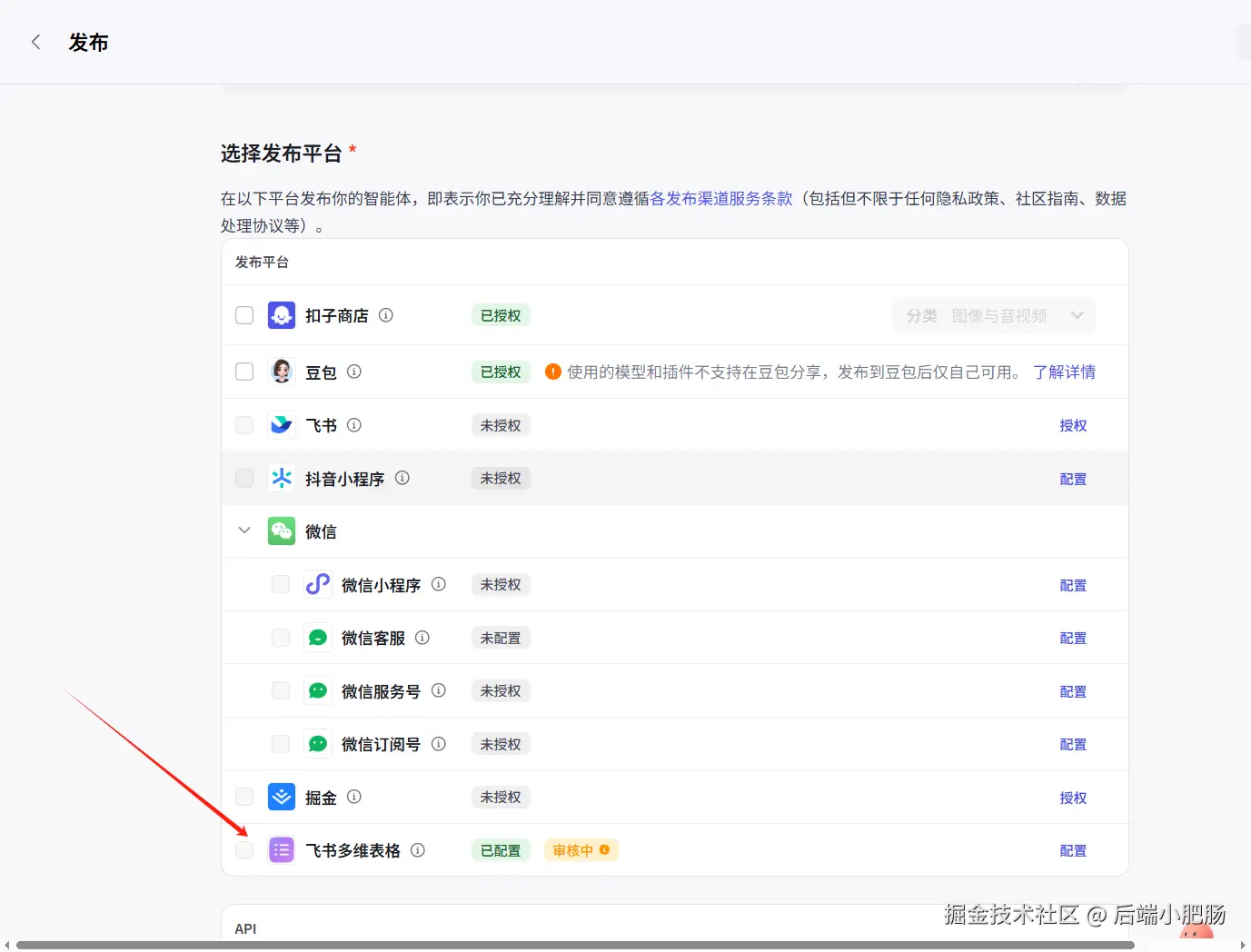Click the 发布 page title
Viewport: 1251px width, 952px height.
tap(88, 42)
